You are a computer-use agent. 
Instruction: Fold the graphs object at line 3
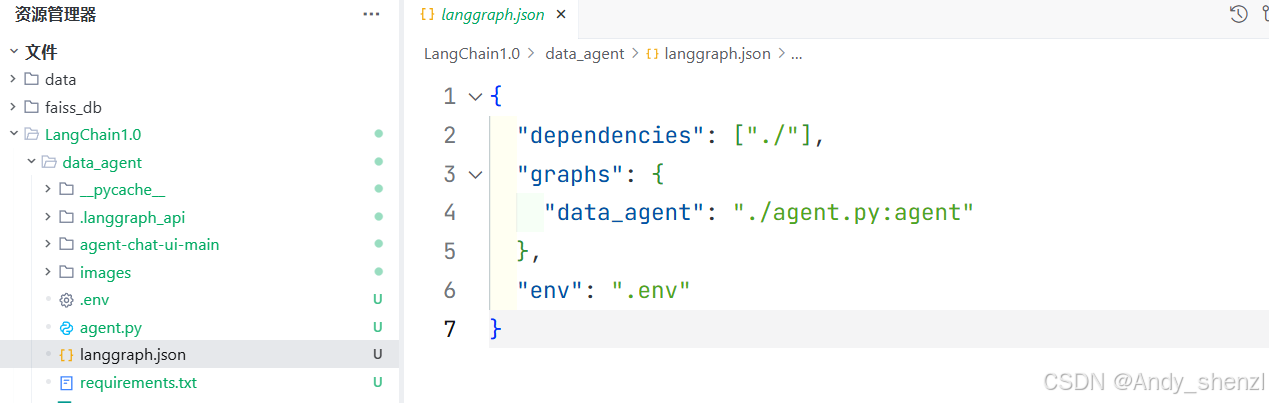475,174
